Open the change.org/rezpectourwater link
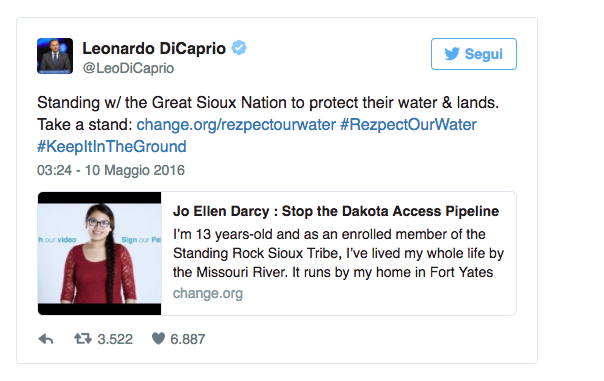This screenshot has width=604, height=381. coord(236,125)
